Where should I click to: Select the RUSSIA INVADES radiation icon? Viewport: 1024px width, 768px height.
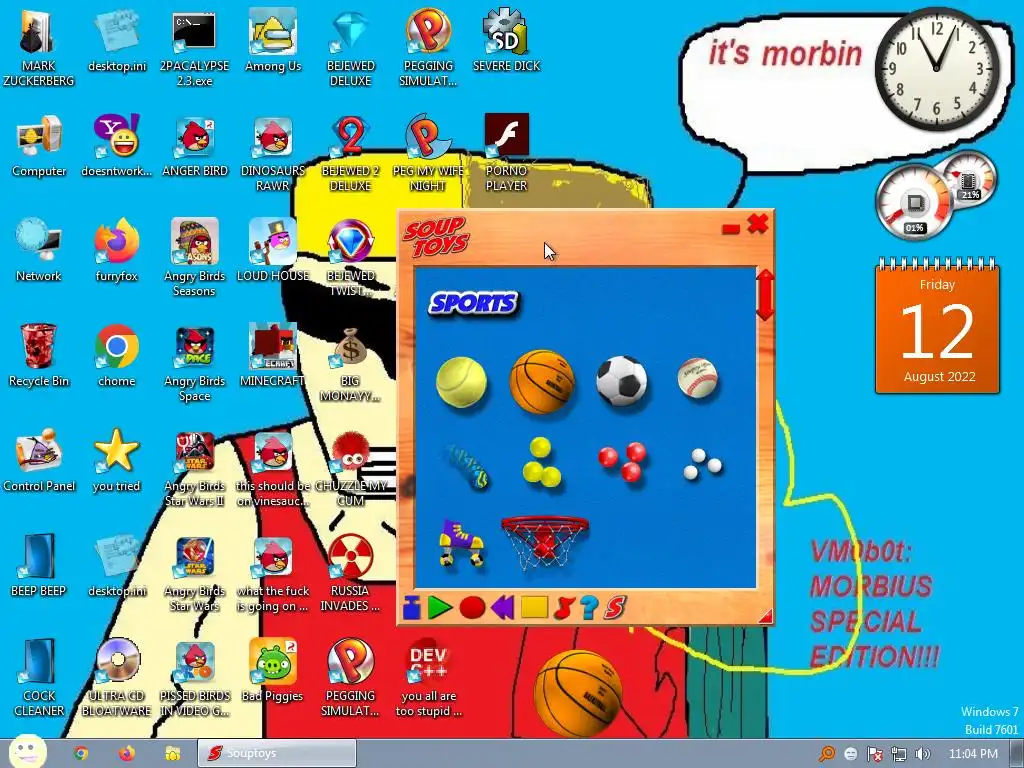[x=351, y=573]
